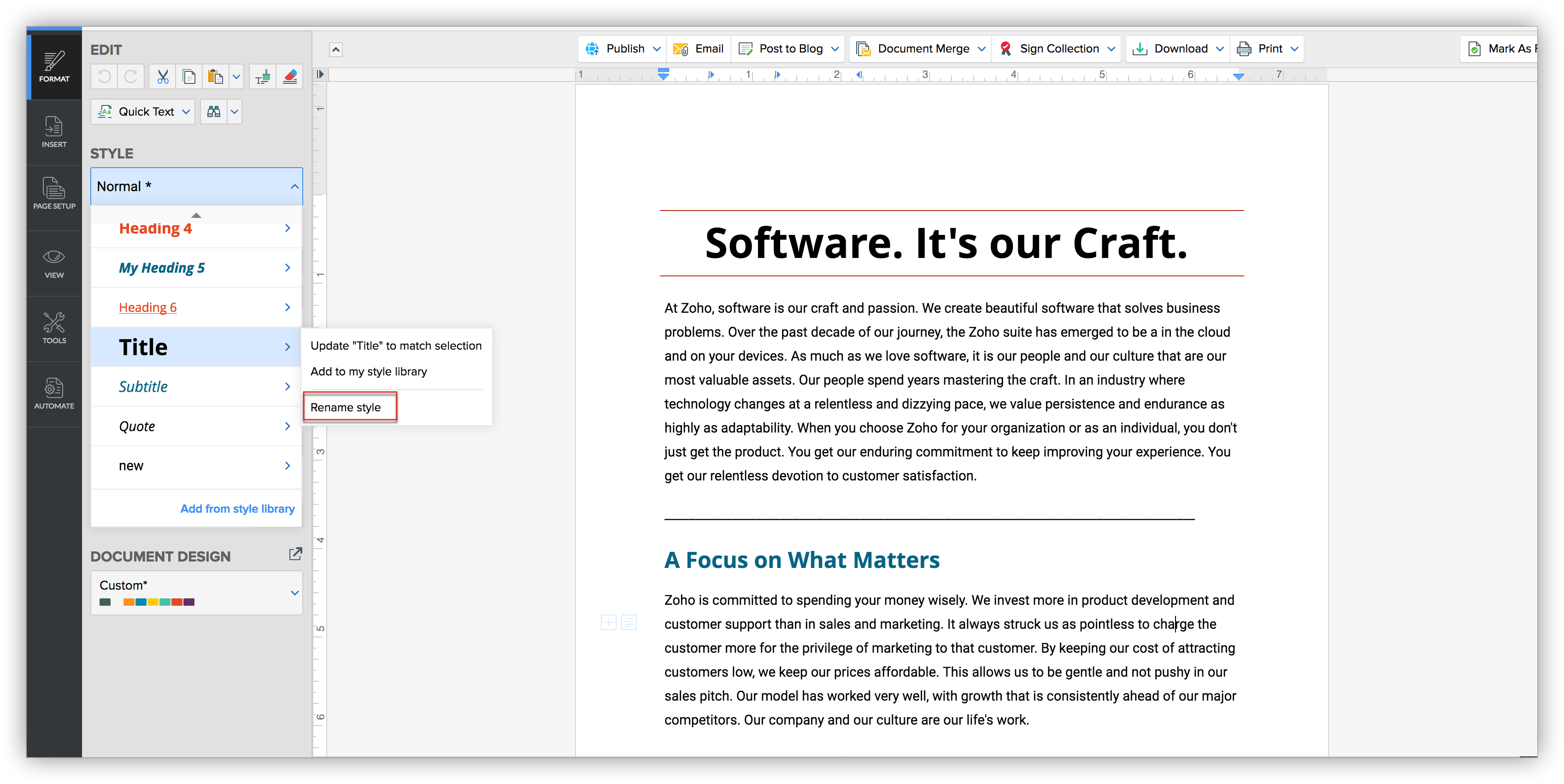Choose Update "Title" to match selection
This screenshot has width=1564, height=784.
(x=396, y=345)
